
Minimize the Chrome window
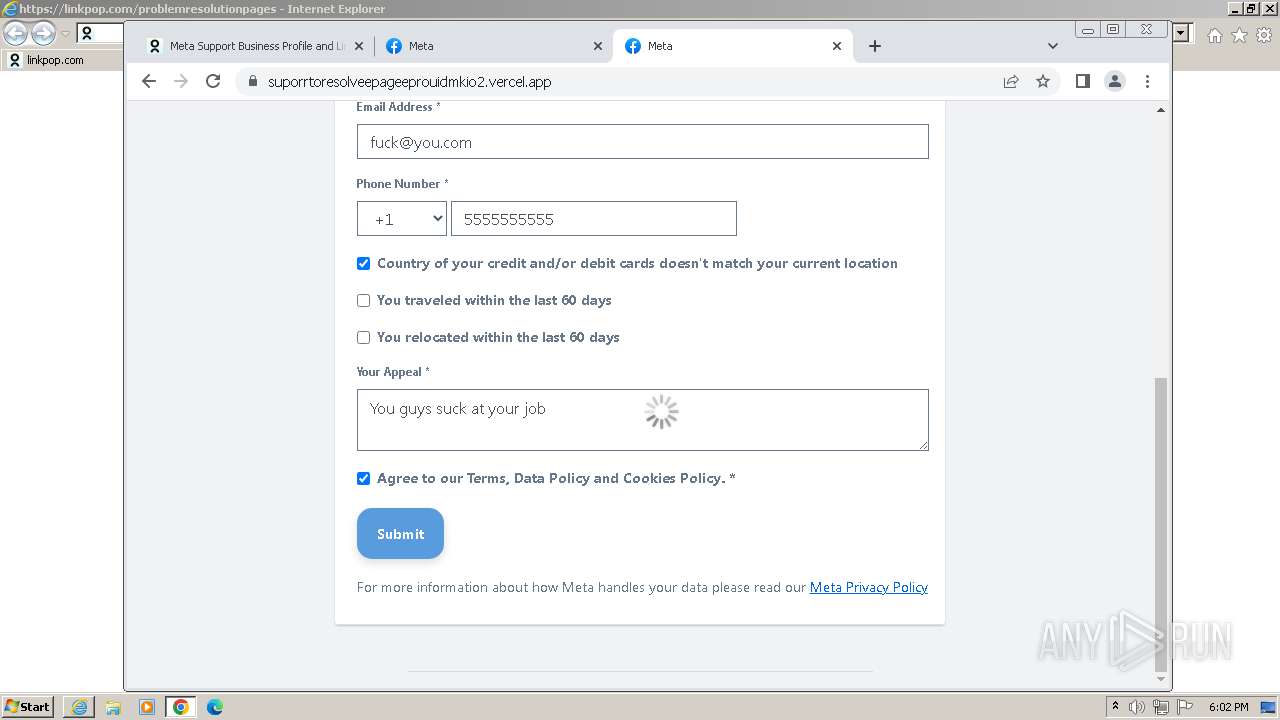[1089, 30]
